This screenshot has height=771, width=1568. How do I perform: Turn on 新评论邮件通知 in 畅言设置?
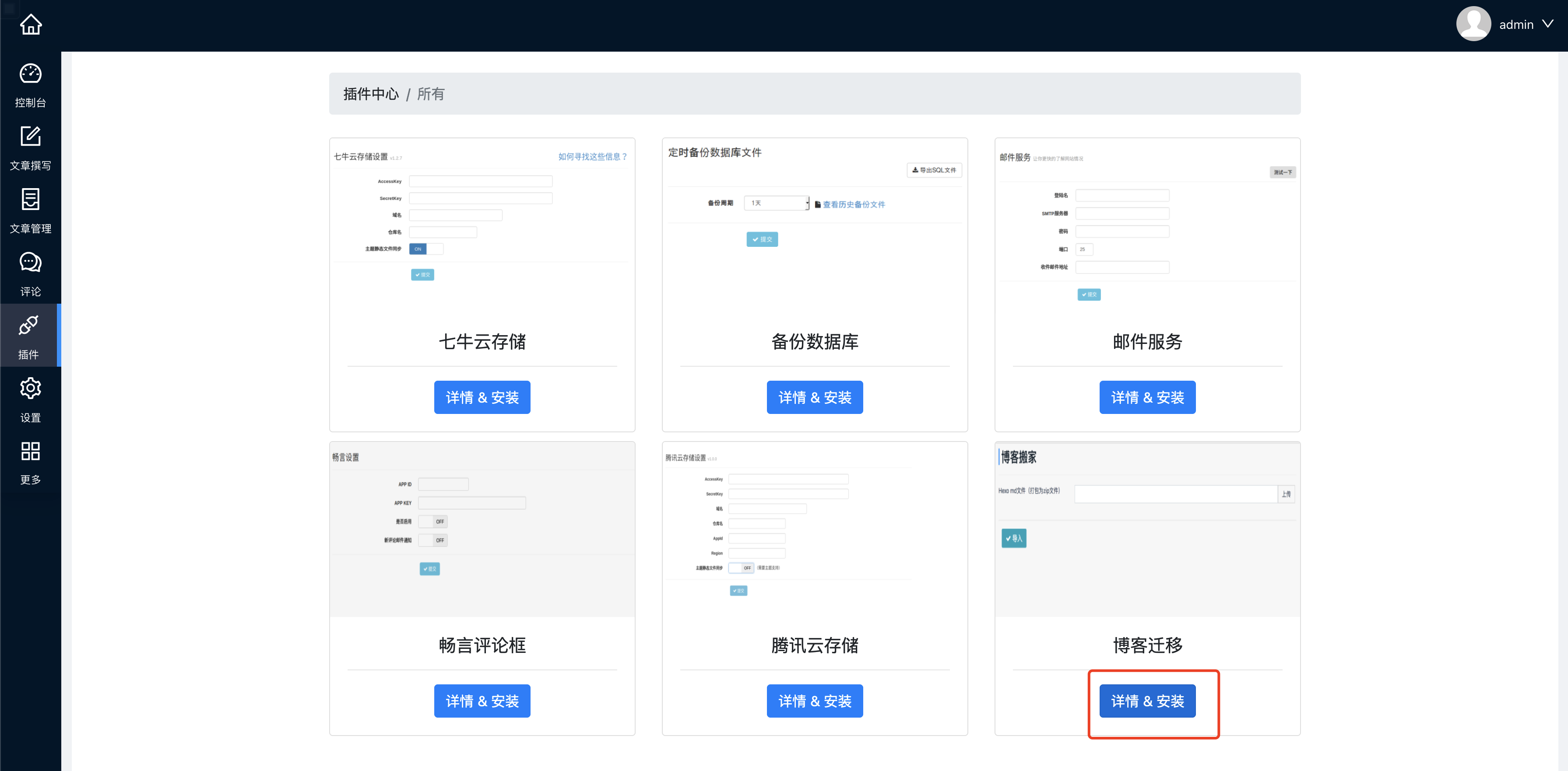[x=433, y=540]
